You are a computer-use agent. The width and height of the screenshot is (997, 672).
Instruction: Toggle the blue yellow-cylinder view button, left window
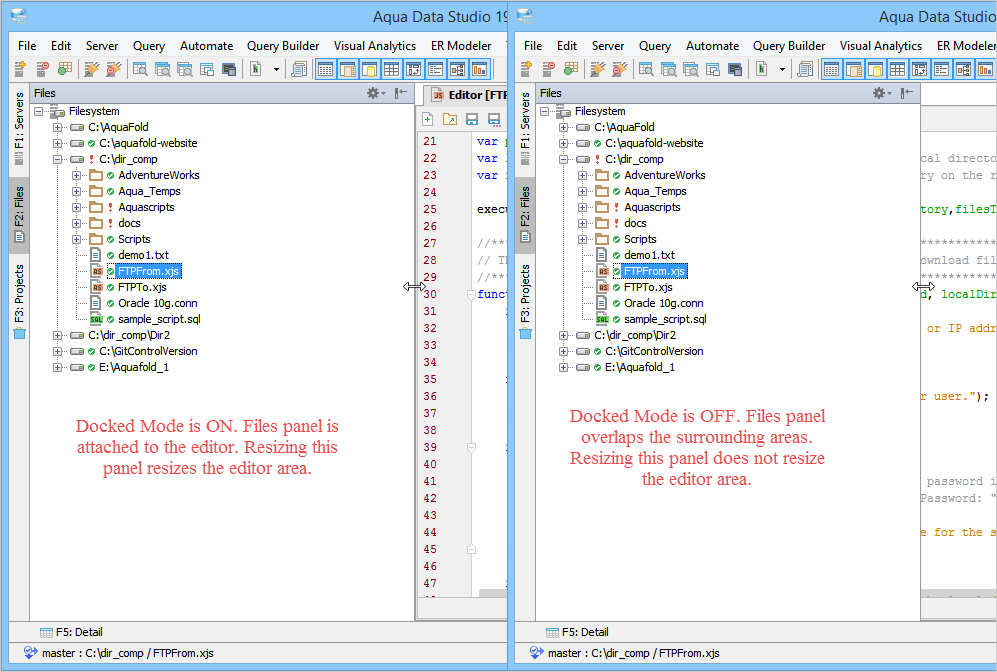pyautogui.click(x=369, y=69)
